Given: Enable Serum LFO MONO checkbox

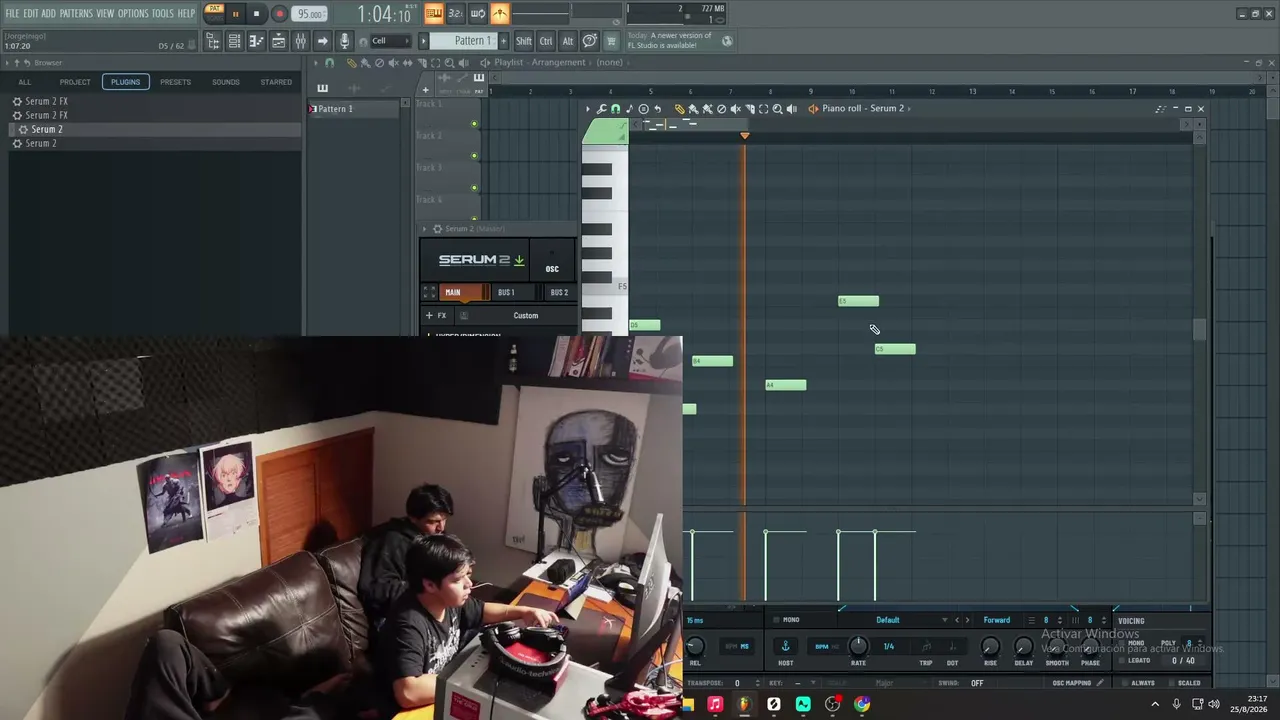Looking at the screenshot, I should coord(776,620).
